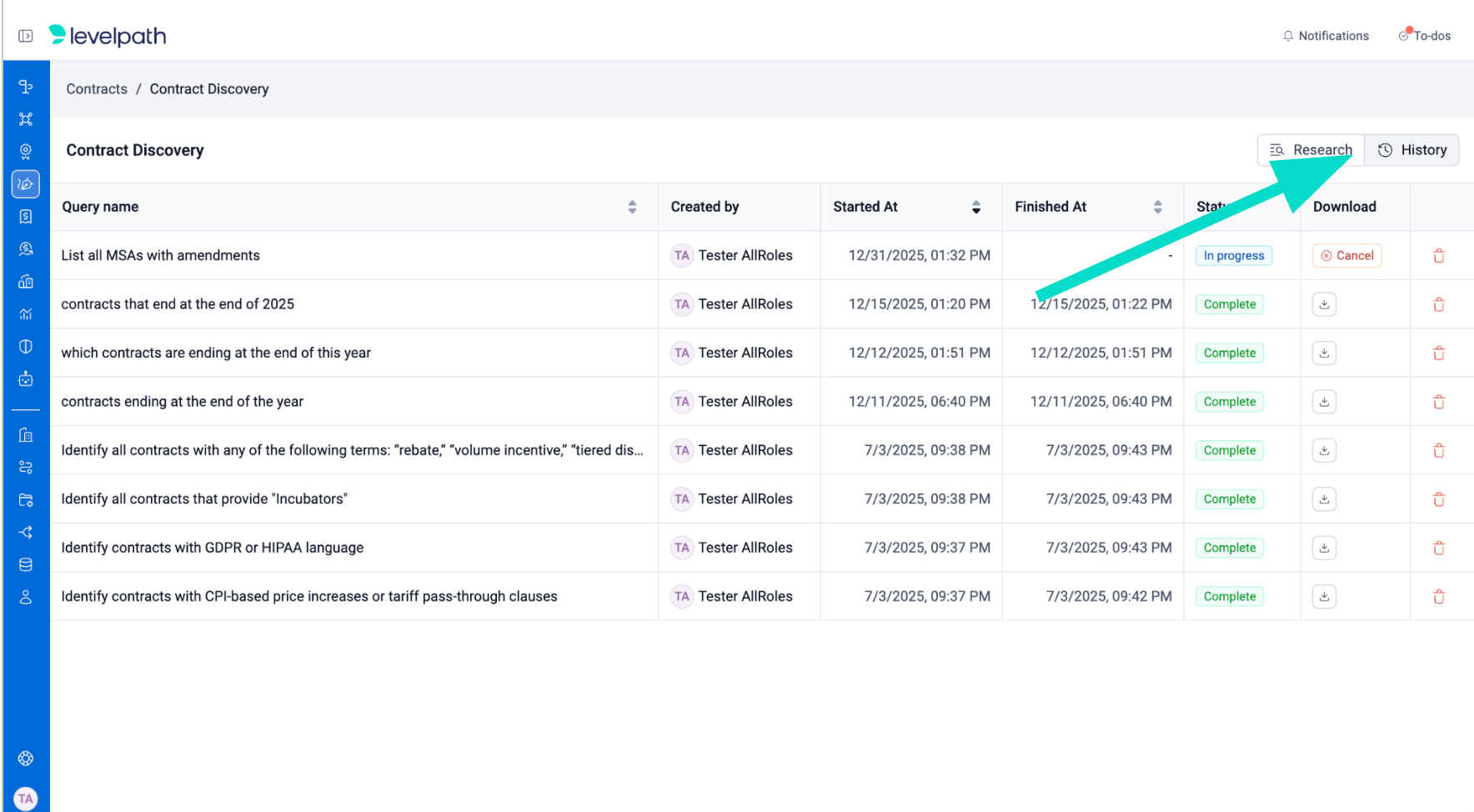Download the Incubators contracts query results
The width and height of the screenshot is (1474, 812).
point(1324,499)
